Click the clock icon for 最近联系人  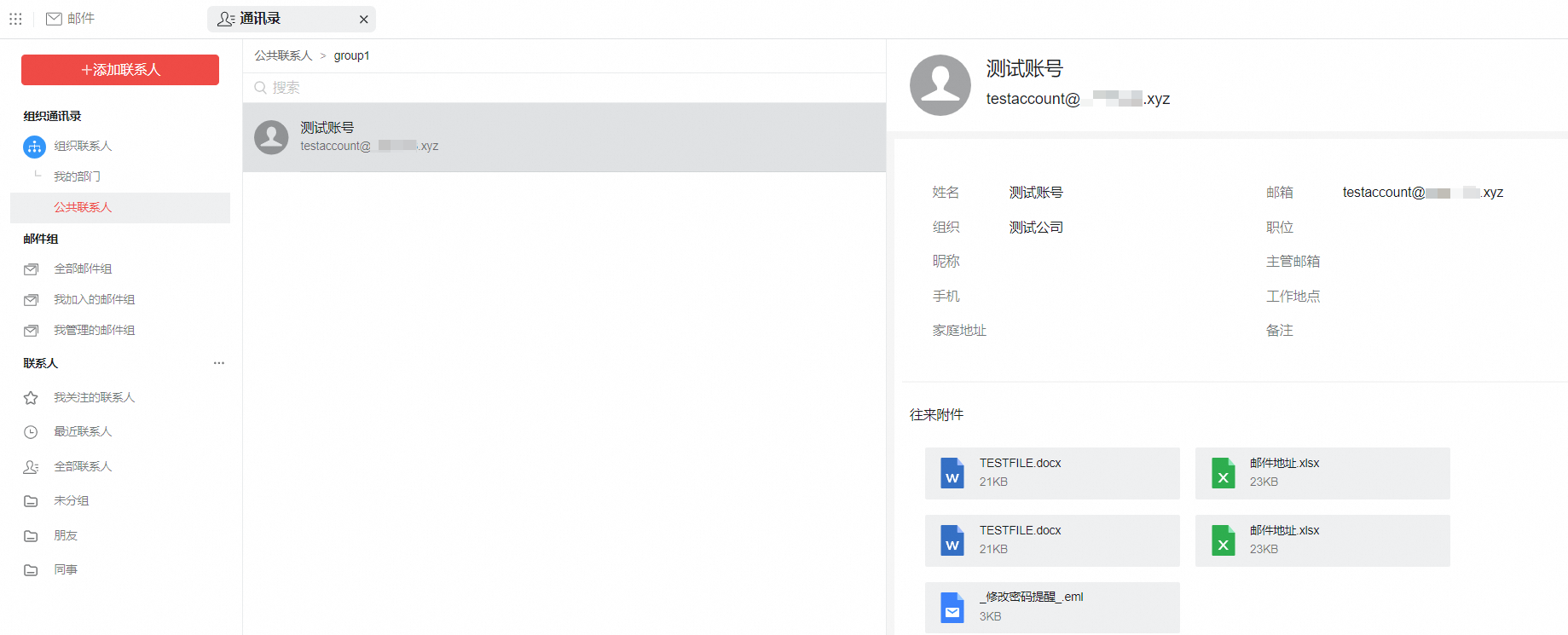tap(31, 432)
